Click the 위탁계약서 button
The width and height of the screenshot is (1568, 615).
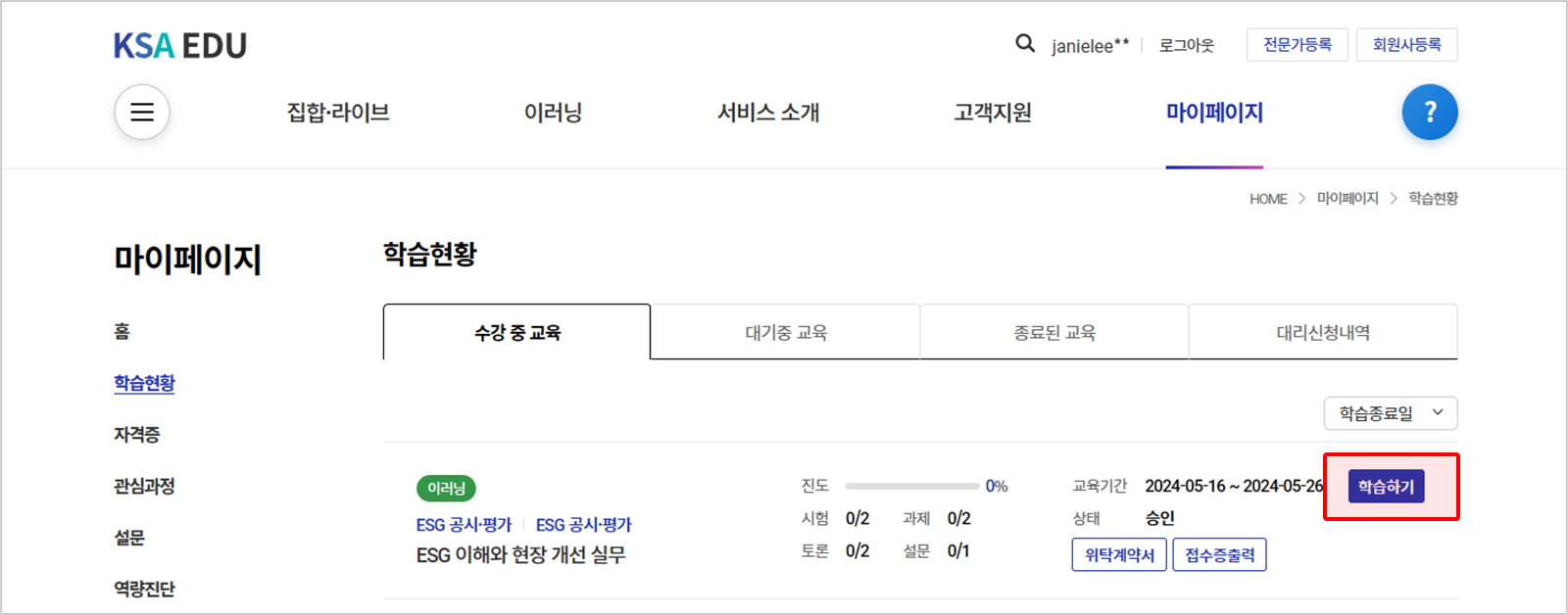coord(1119,555)
